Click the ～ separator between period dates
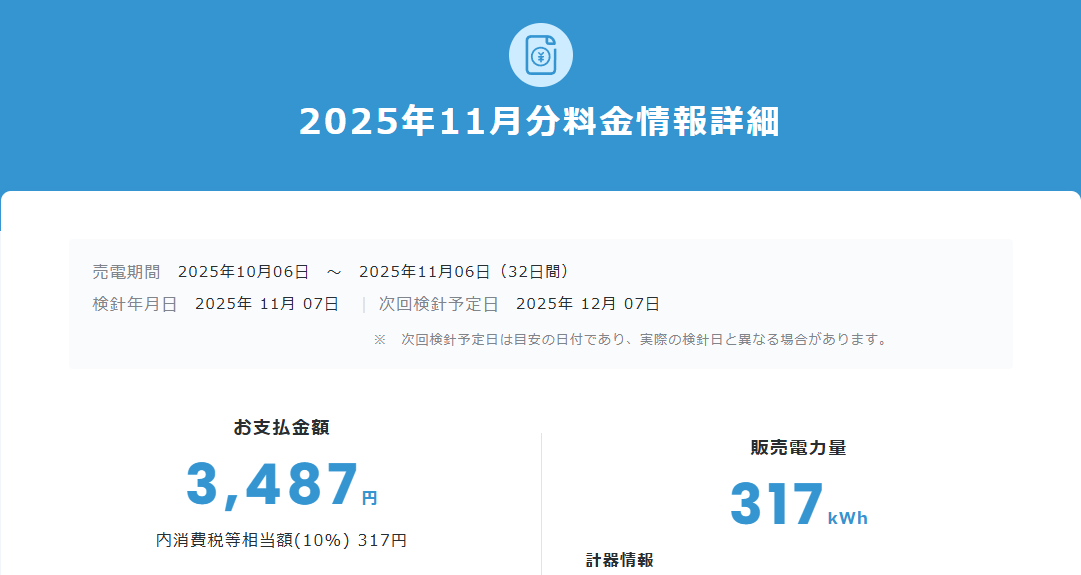The image size is (1081, 575). pos(334,272)
